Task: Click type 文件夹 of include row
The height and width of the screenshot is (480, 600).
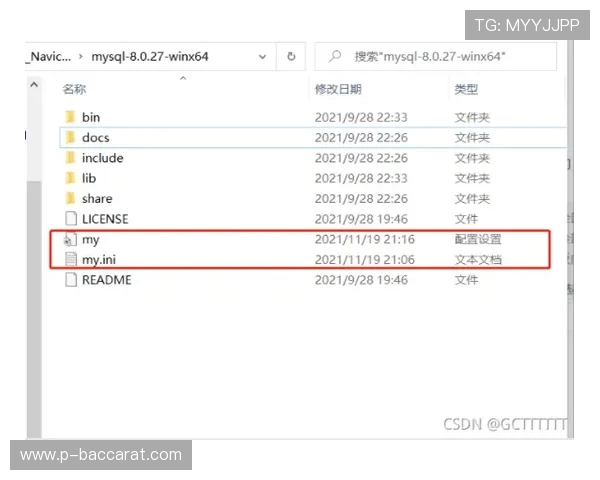Action: (x=472, y=158)
